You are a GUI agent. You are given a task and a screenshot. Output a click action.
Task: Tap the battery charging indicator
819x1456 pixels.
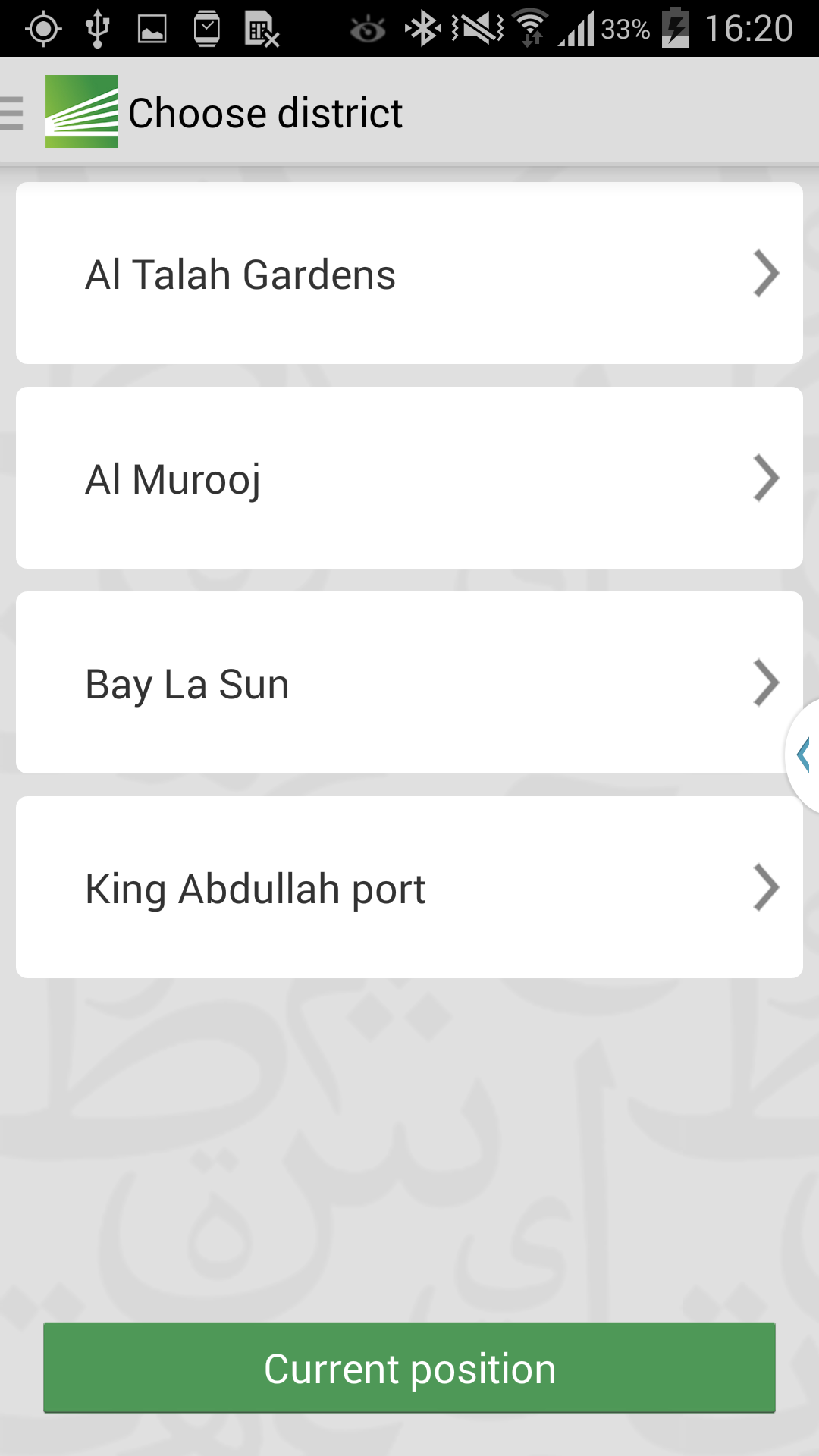click(676, 28)
